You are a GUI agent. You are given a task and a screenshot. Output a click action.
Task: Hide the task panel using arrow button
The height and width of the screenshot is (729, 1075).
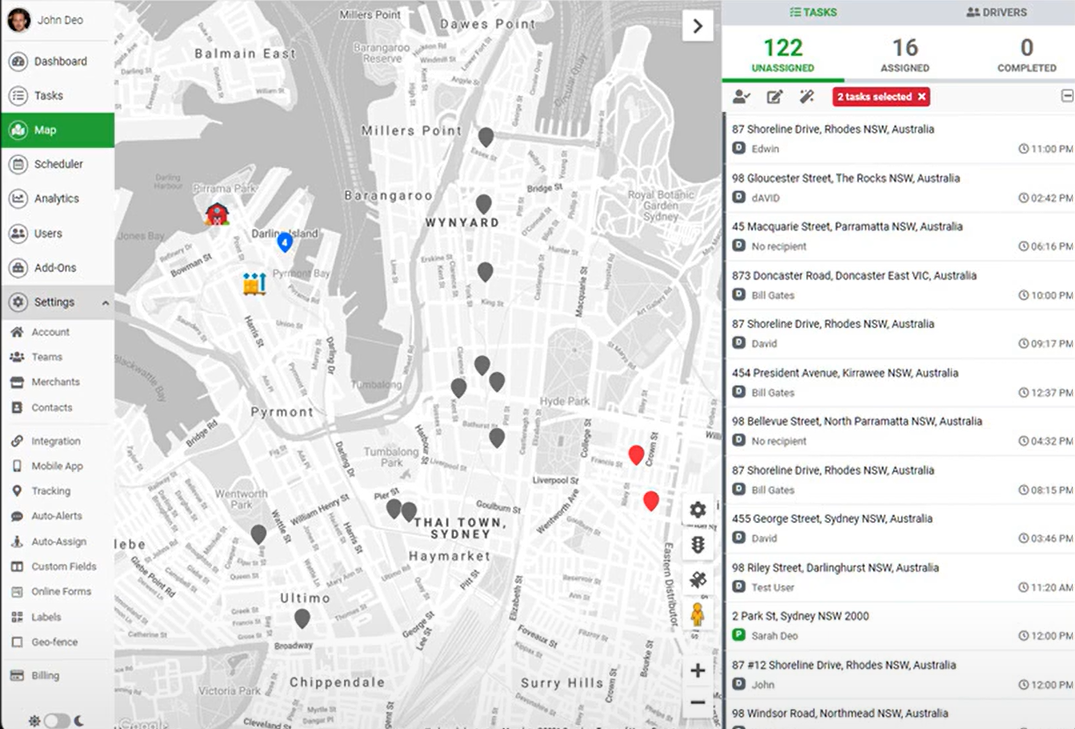pos(697,26)
